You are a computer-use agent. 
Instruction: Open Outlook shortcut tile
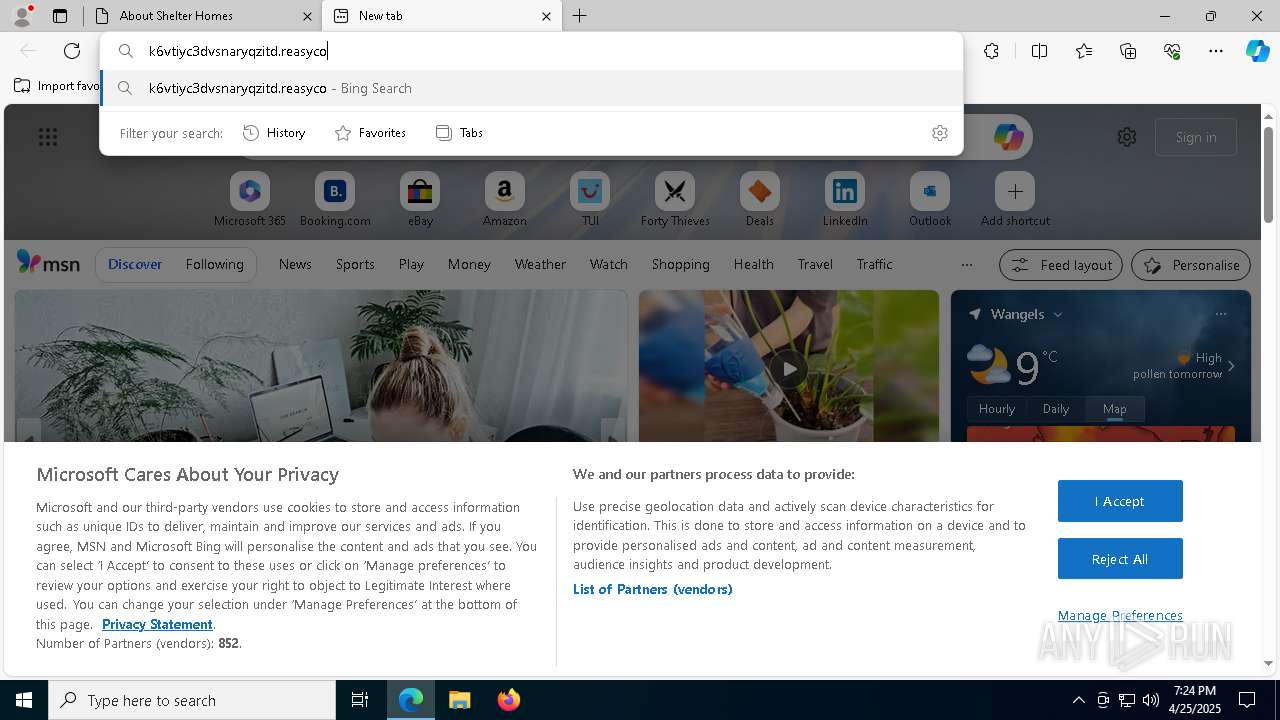point(930,200)
